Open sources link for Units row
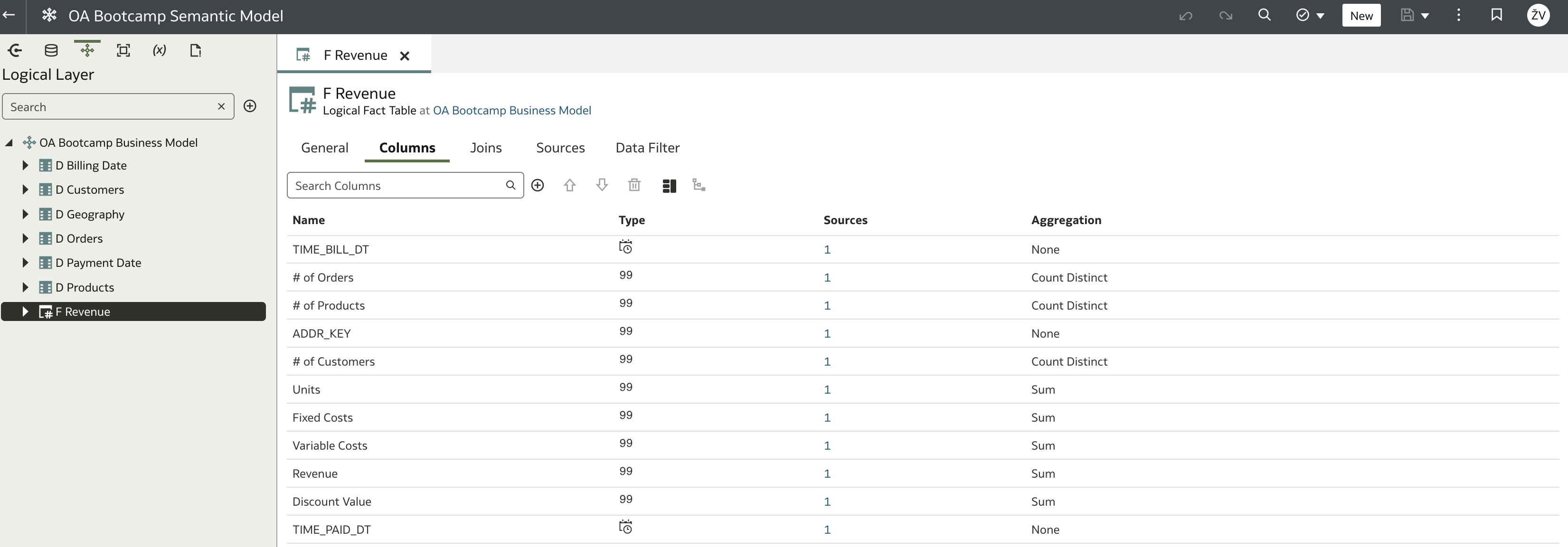 827,389
